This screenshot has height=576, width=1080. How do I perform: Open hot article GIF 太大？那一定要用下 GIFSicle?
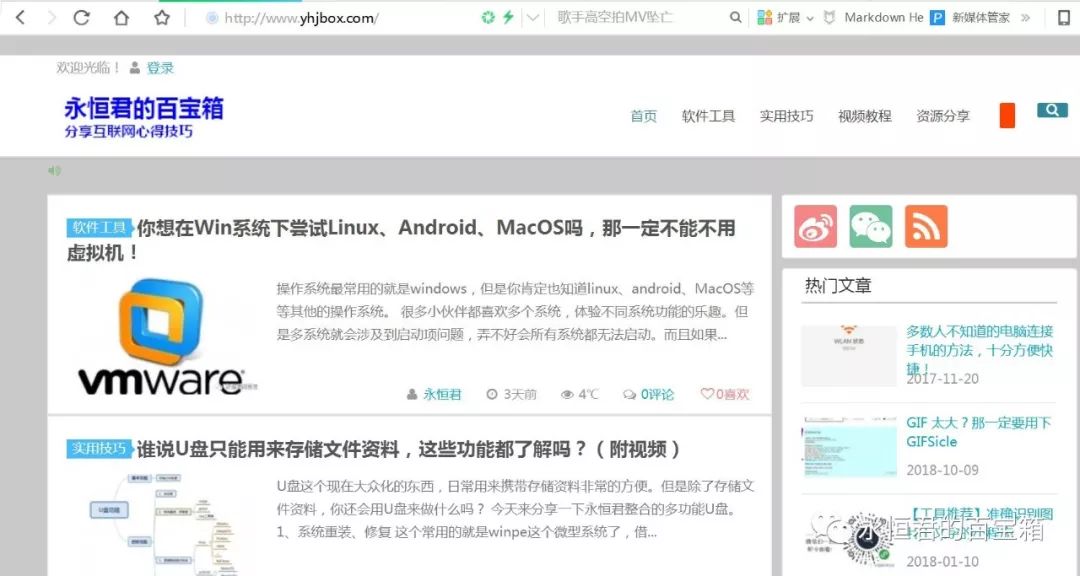click(x=978, y=432)
